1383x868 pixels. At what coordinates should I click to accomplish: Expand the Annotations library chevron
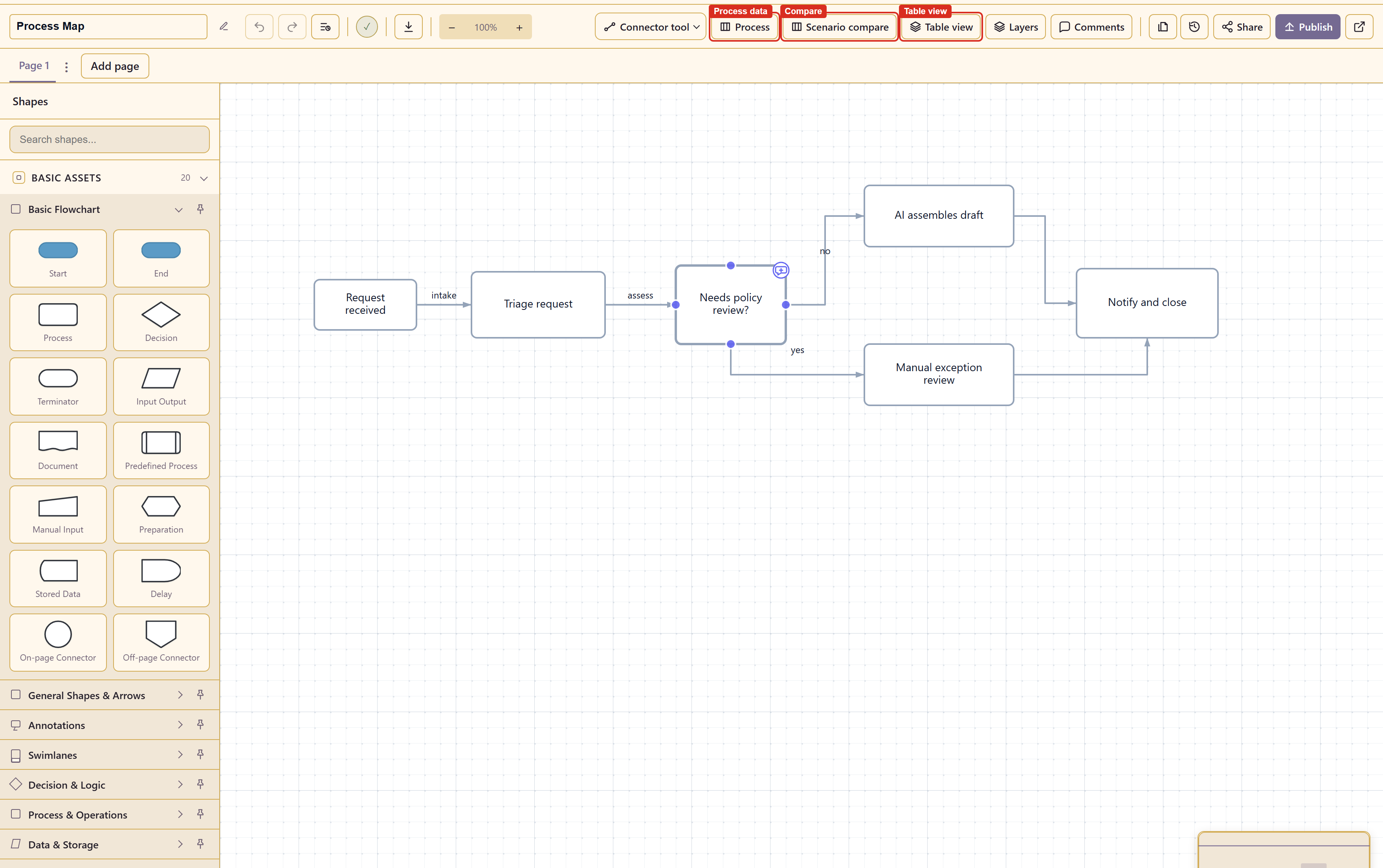[x=180, y=725]
